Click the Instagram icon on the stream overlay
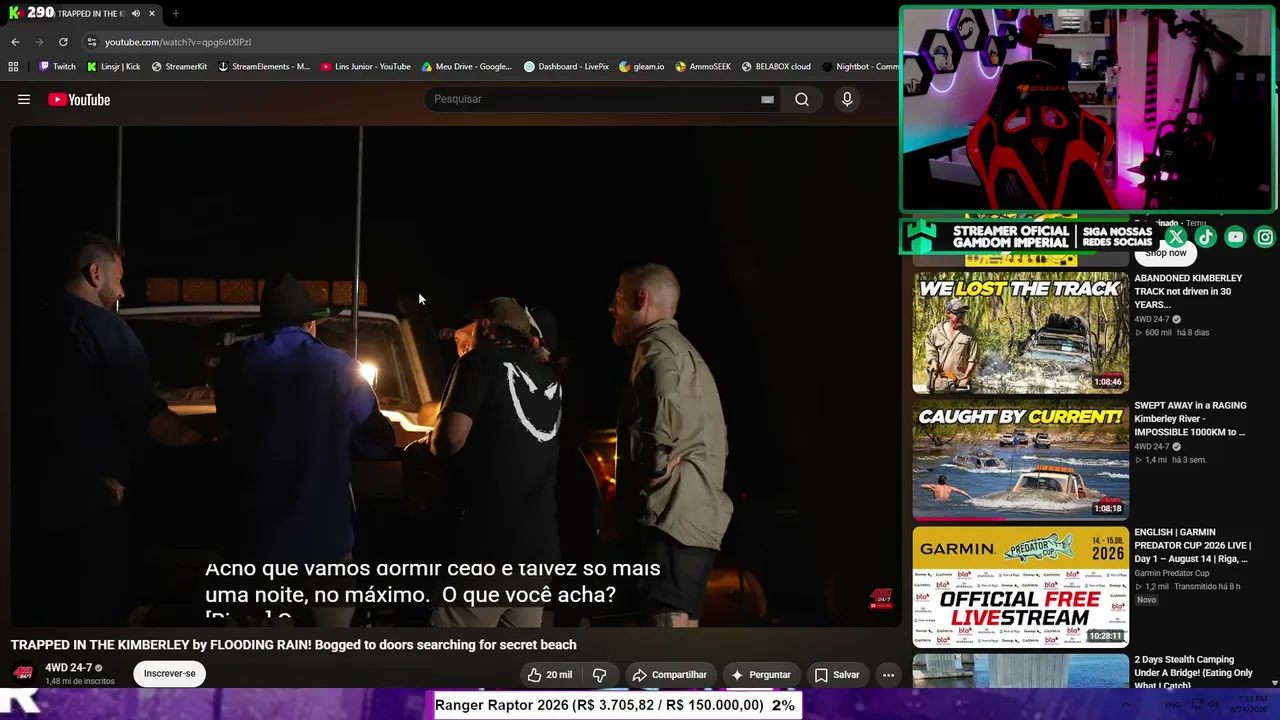The image size is (1280, 720). 1265,237
